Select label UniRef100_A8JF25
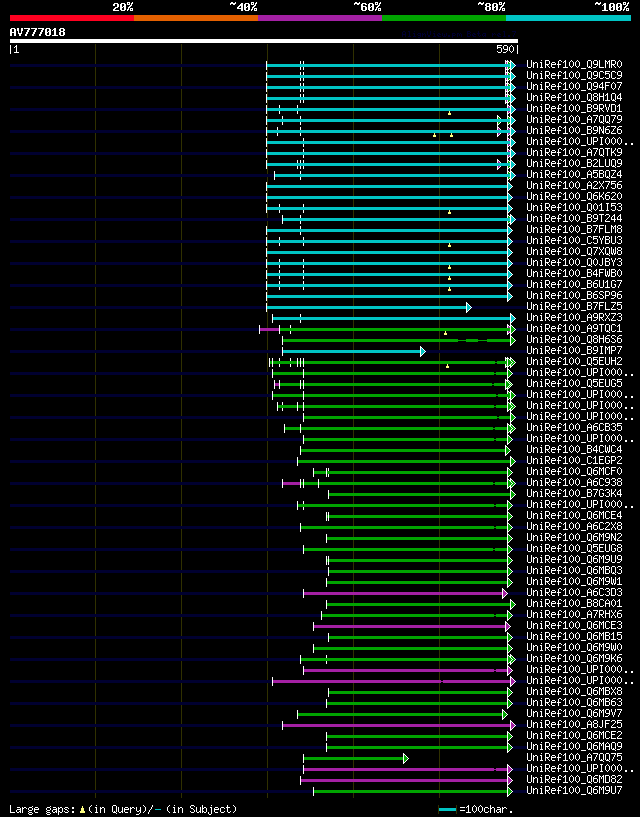 pos(574,725)
